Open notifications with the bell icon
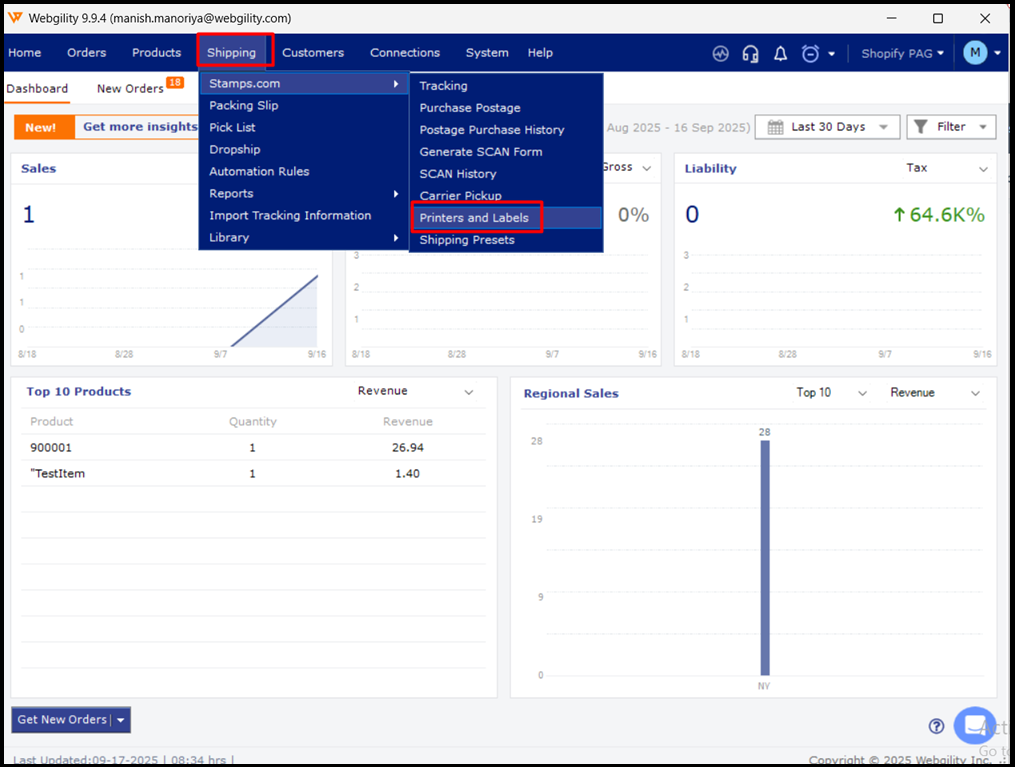The width and height of the screenshot is (1015, 767). pyautogui.click(x=780, y=53)
